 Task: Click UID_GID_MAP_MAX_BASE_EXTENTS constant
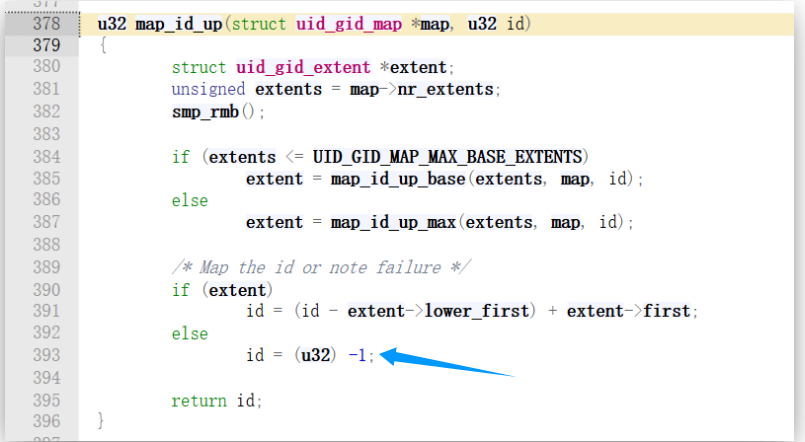click(447, 157)
